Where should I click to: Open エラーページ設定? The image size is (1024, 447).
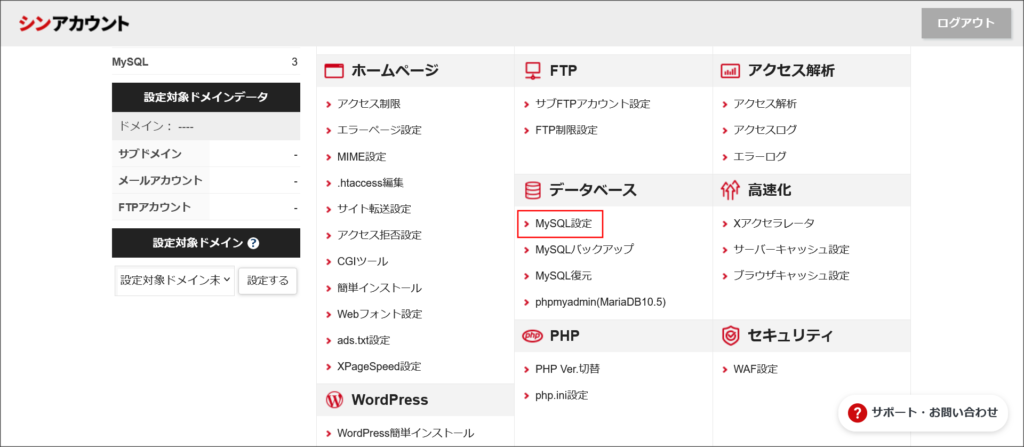tap(379, 130)
